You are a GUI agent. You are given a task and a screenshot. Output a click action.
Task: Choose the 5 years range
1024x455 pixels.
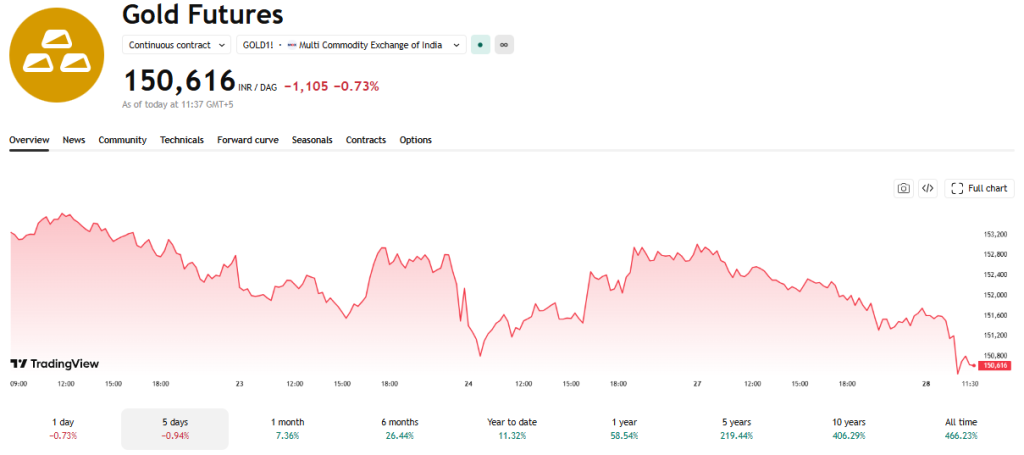[737, 429]
